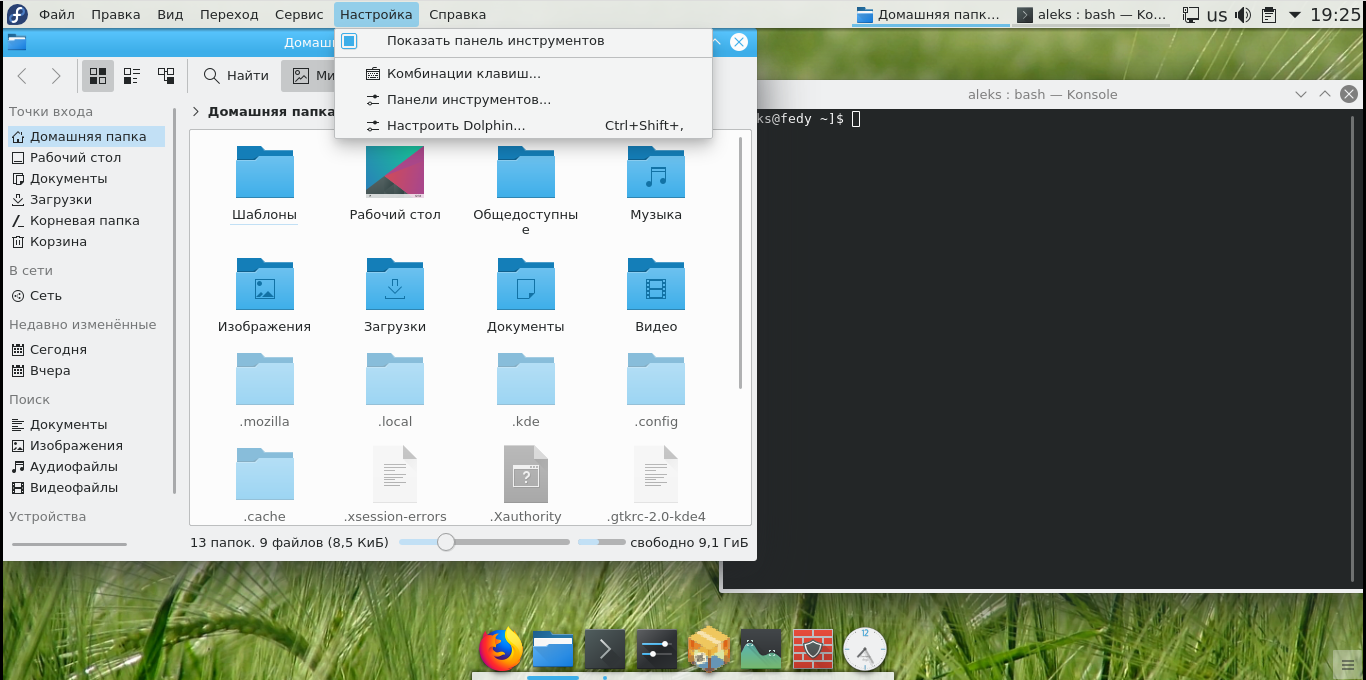1366x680 pixels.
Task: Switch Dolphin to detailed list view
Action: point(131,75)
